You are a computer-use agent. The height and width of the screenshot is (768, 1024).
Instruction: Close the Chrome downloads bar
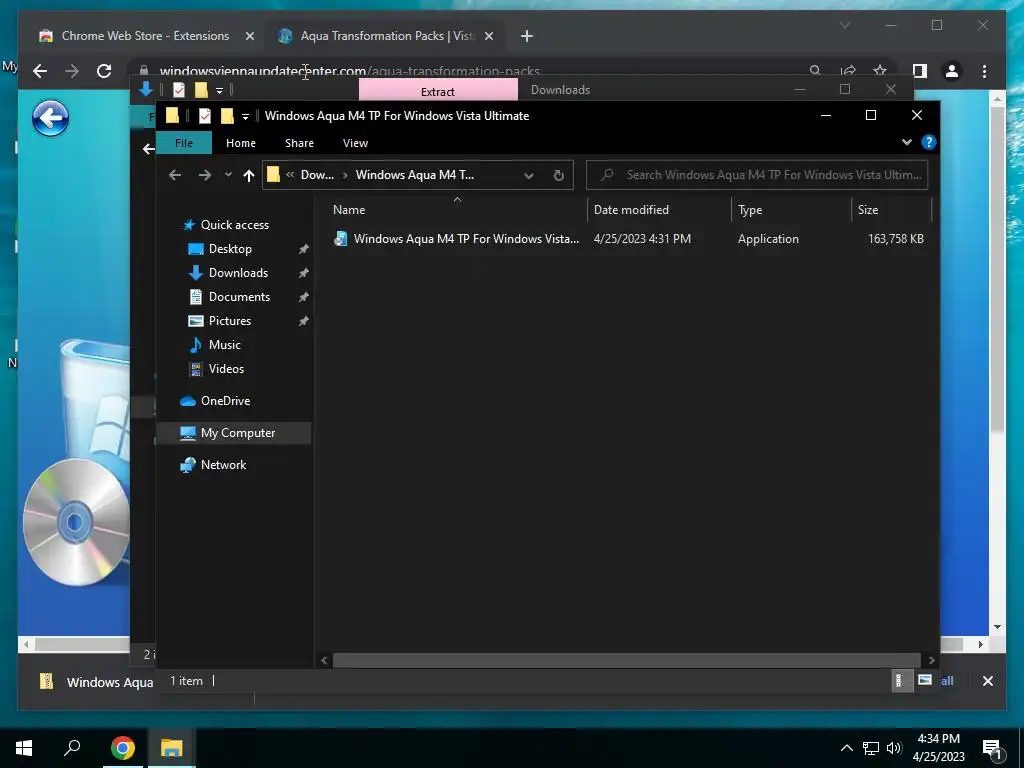[987, 681]
